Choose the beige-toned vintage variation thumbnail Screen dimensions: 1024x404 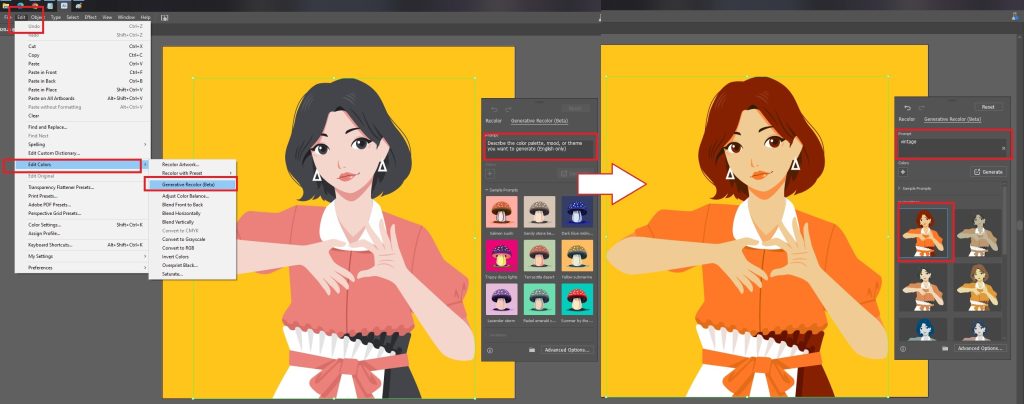pyautogui.click(x=978, y=232)
